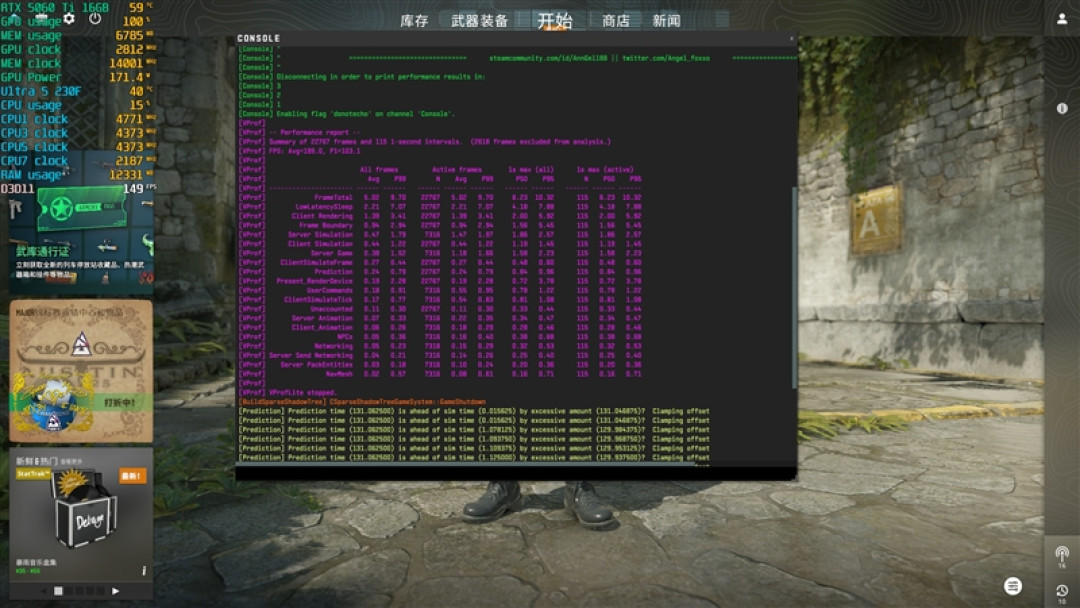Click the NavMesh row in report
This screenshot has height=608, width=1080.
point(441,374)
